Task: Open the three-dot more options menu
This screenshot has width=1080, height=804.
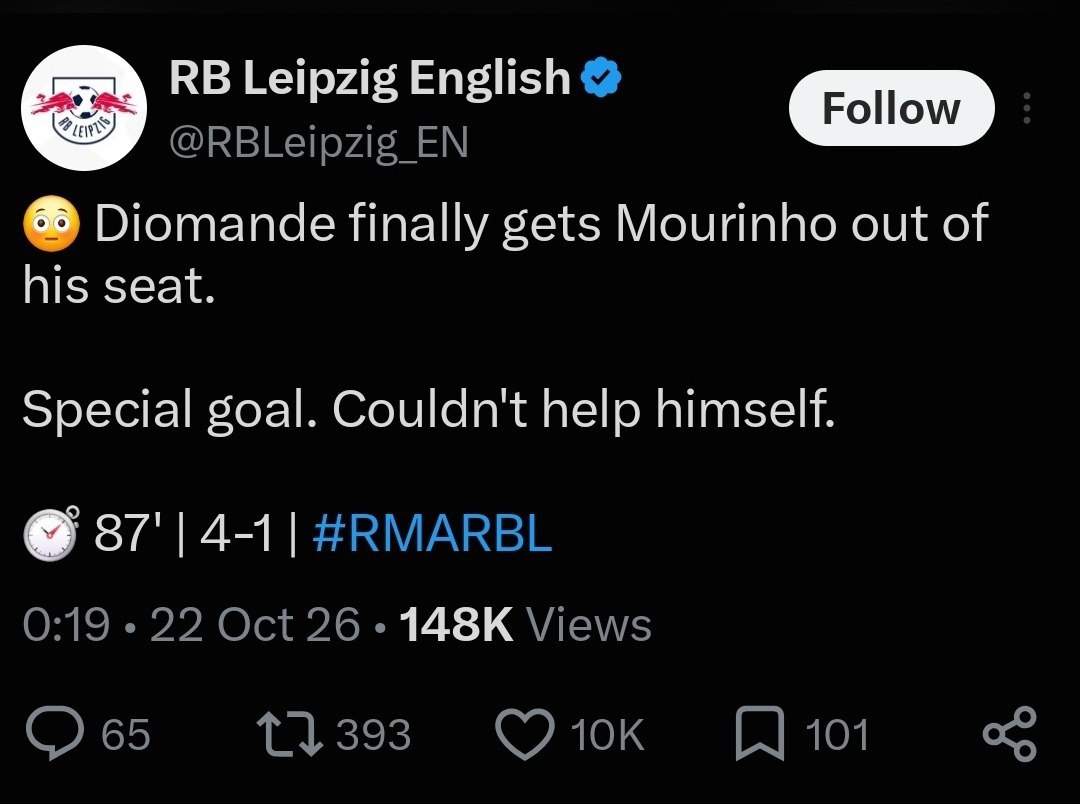Action: pyautogui.click(x=1026, y=108)
